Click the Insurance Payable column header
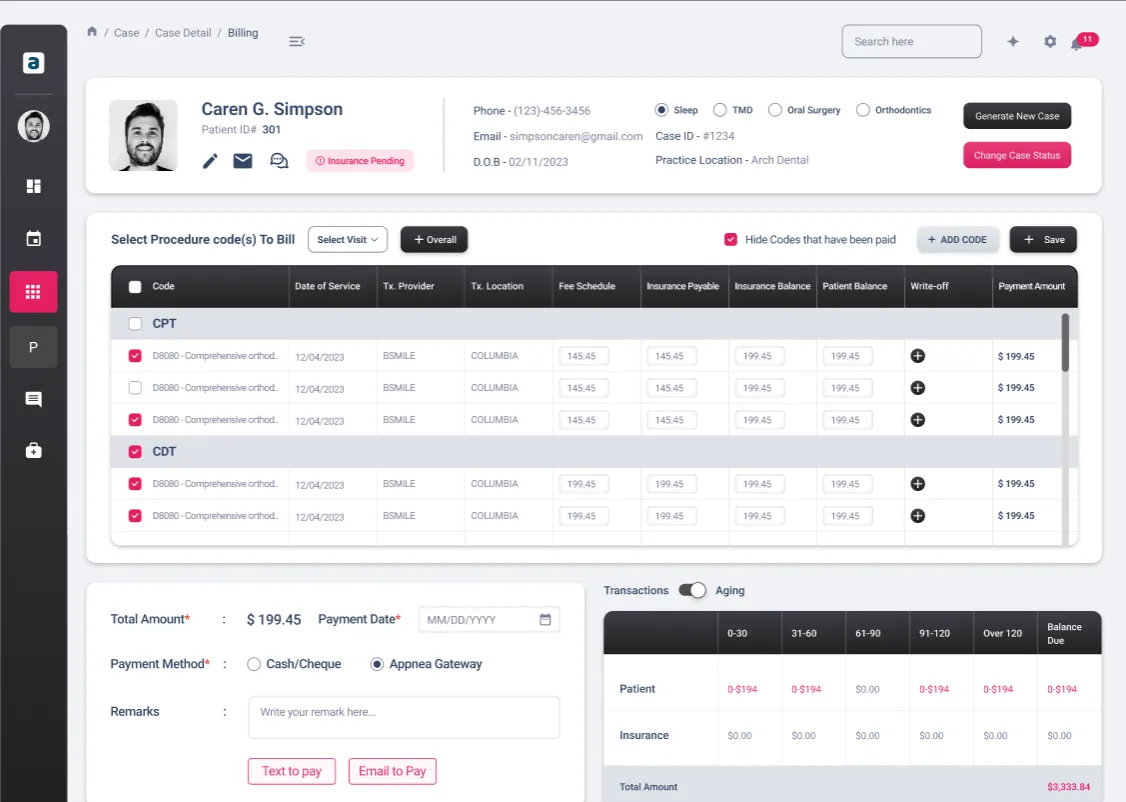 pyautogui.click(x=682, y=286)
